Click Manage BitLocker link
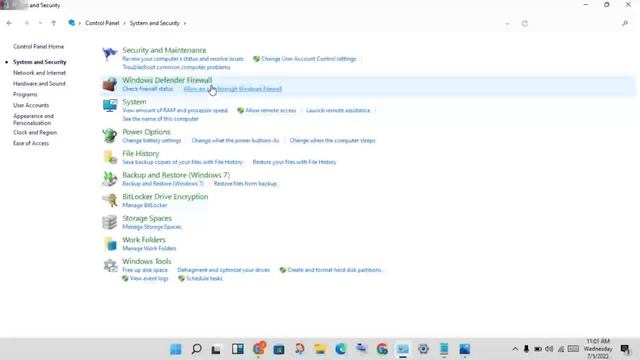640x360 pixels. [145, 205]
